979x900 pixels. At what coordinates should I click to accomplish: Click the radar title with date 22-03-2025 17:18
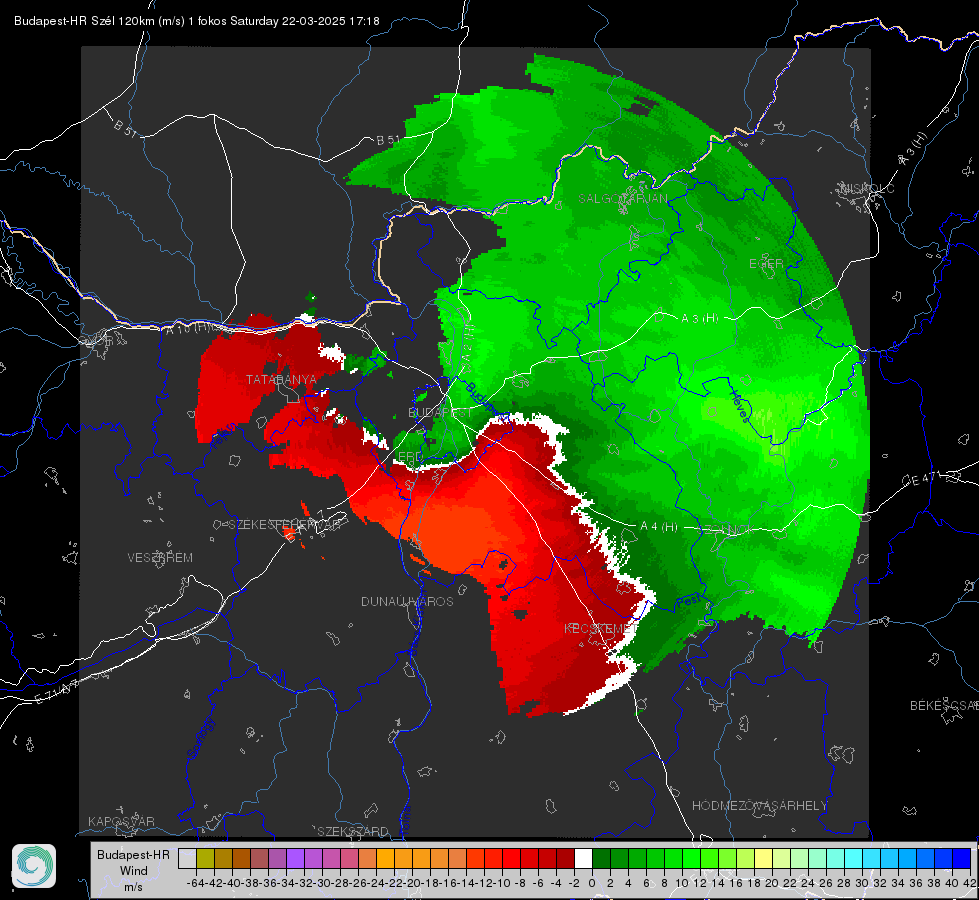pos(197,21)
